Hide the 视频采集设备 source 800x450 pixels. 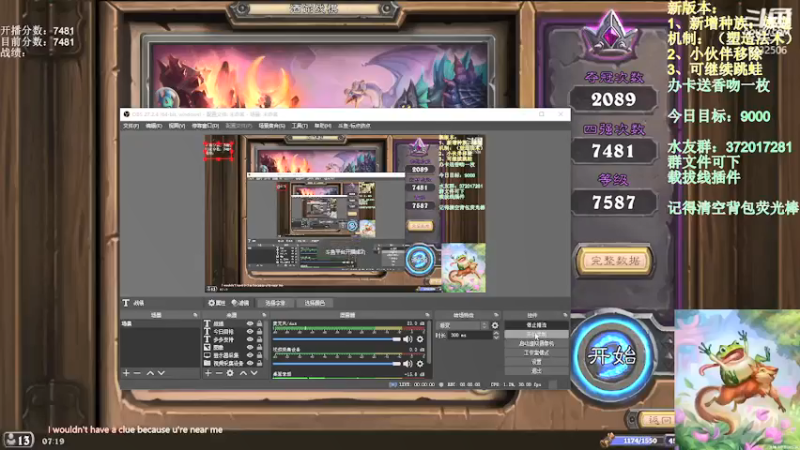250,363
